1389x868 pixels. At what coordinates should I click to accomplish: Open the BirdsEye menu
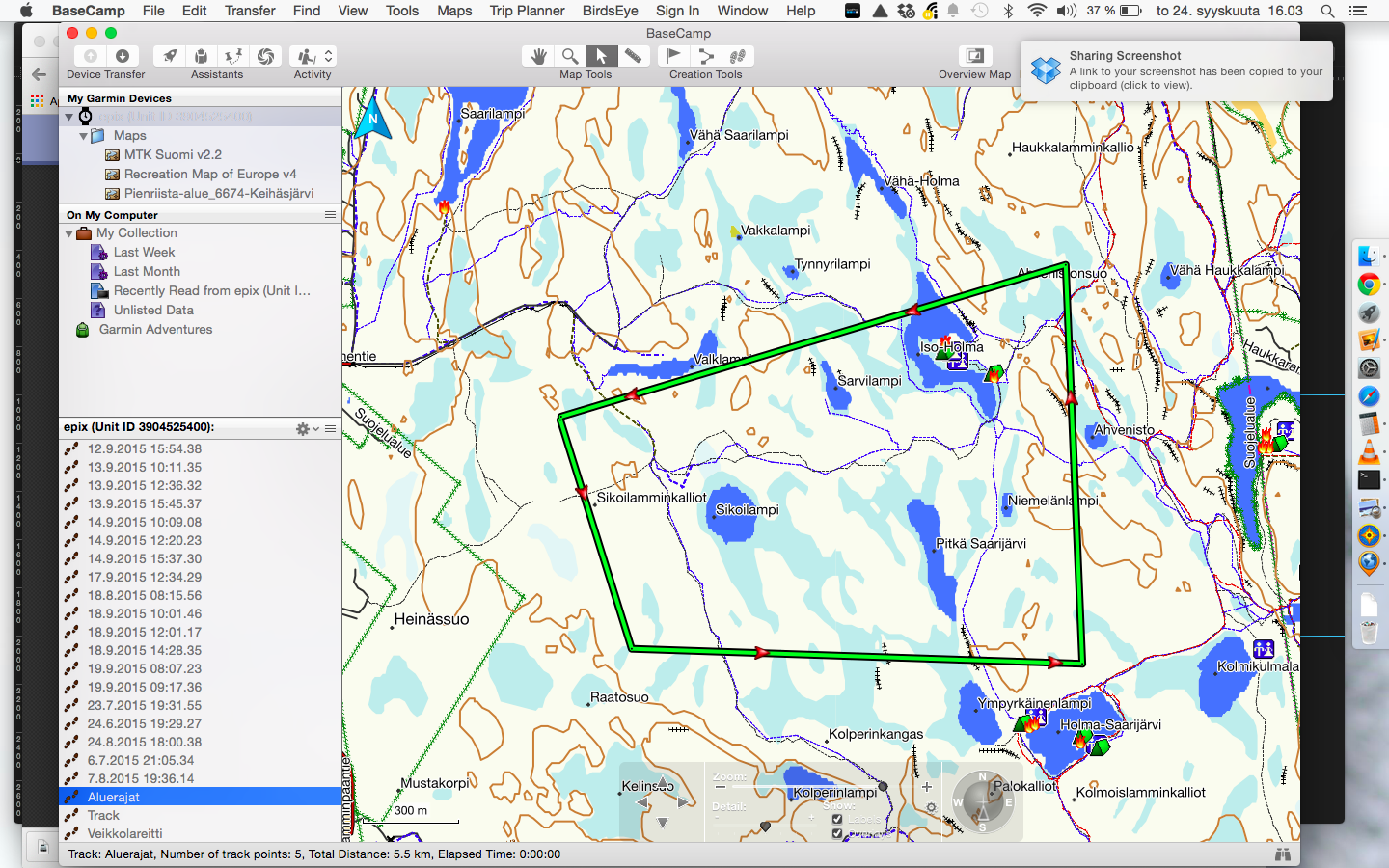610,11
